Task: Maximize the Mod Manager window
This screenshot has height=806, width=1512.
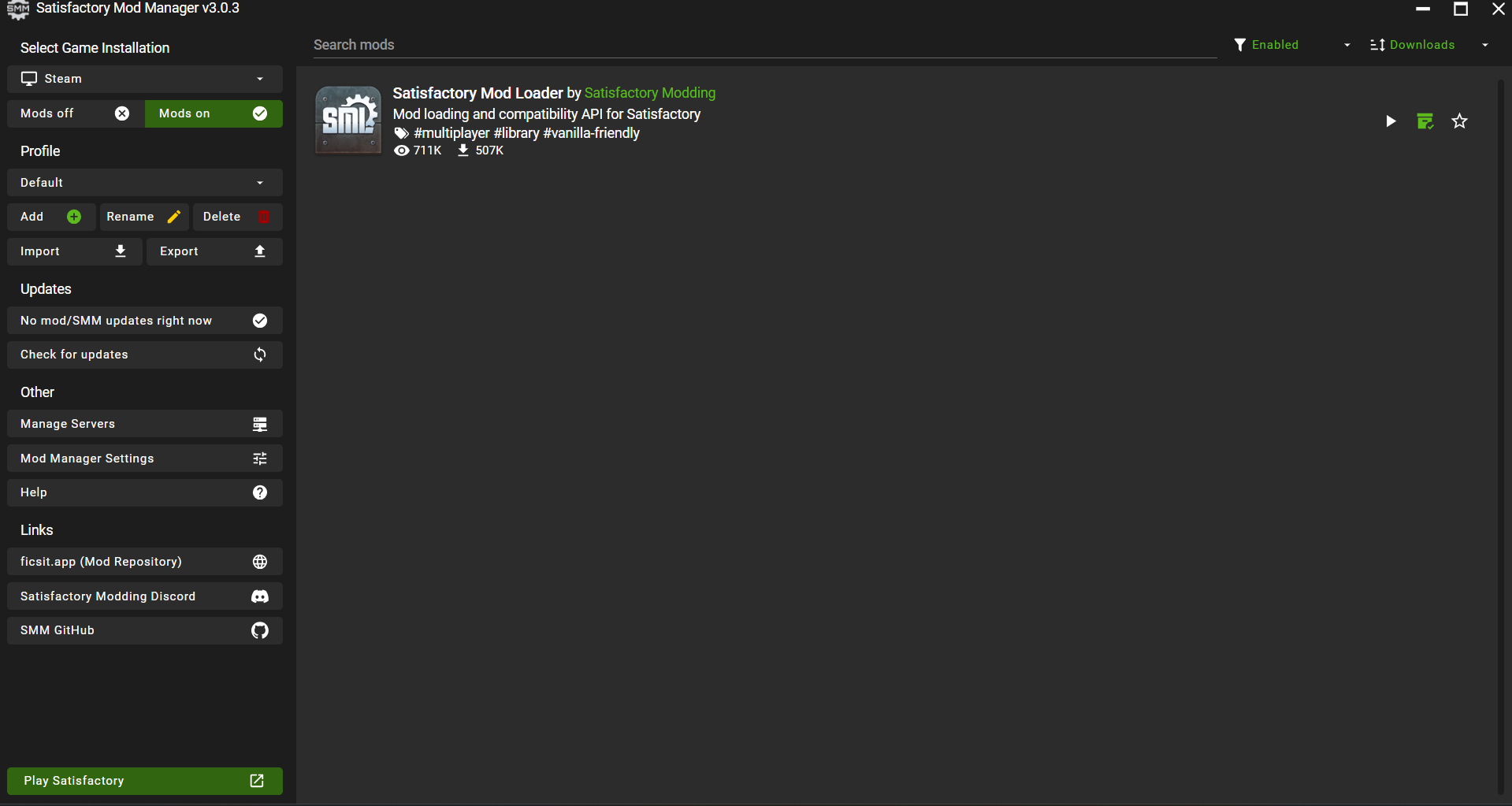Action: pos(1461,9)
